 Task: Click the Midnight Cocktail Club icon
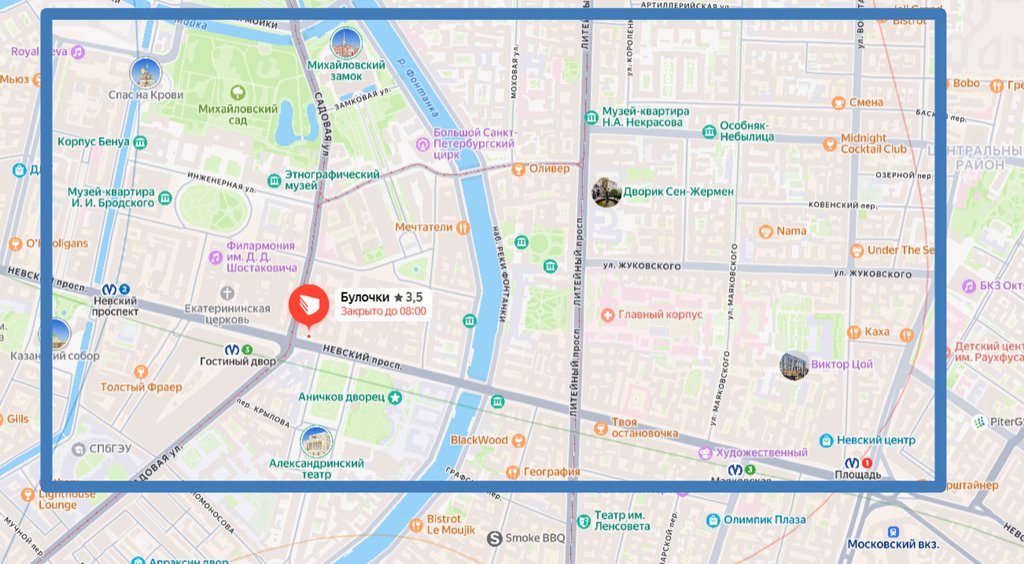(828, 144)
